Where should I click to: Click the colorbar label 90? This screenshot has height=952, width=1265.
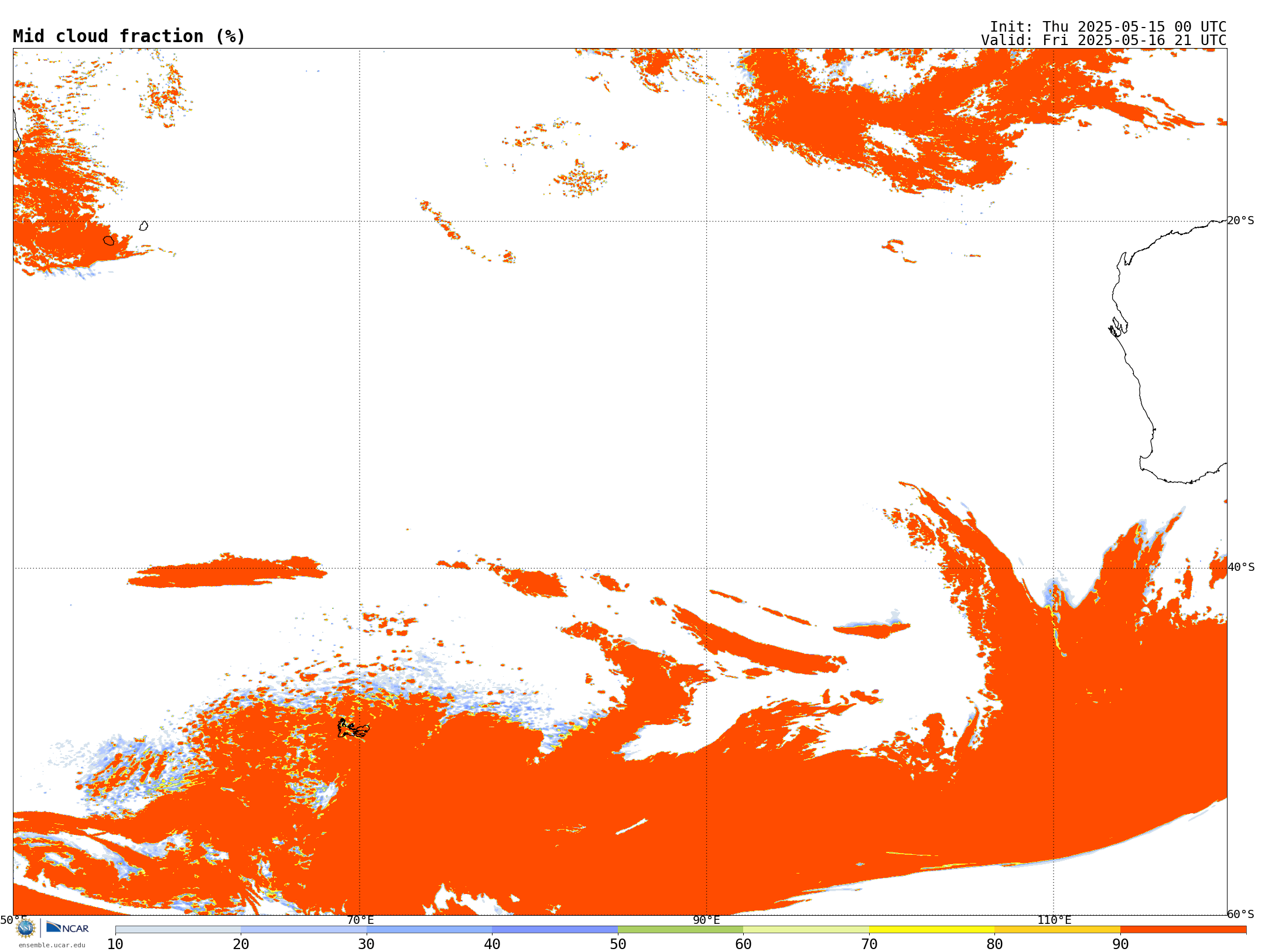(1120, 944)
